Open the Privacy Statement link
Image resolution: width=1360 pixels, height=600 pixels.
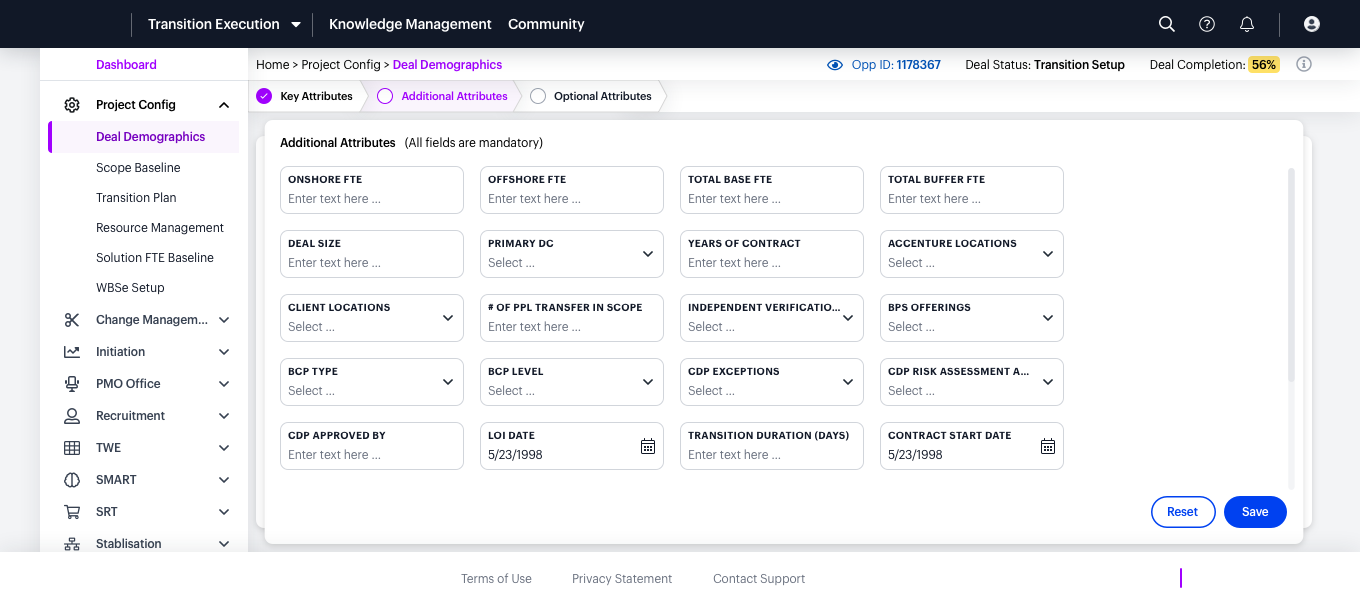coord(622,579)
